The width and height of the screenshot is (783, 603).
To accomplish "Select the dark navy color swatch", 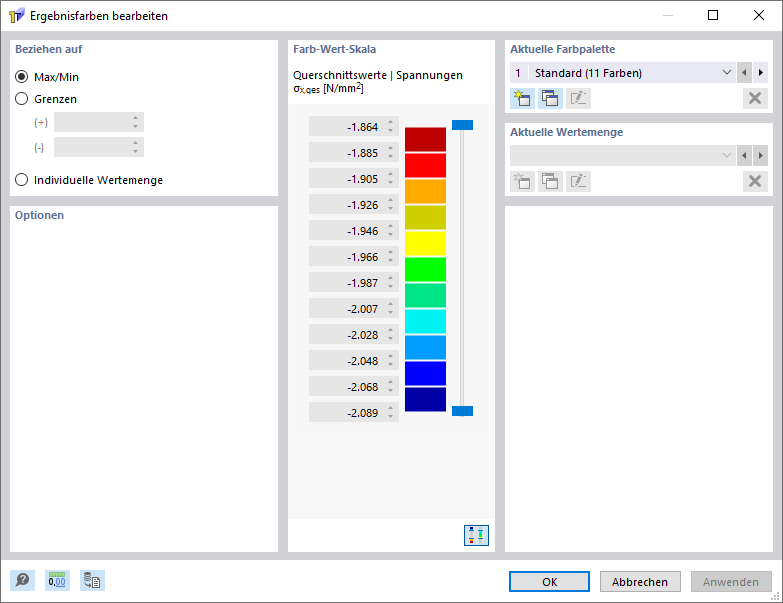I will (425, 399).
